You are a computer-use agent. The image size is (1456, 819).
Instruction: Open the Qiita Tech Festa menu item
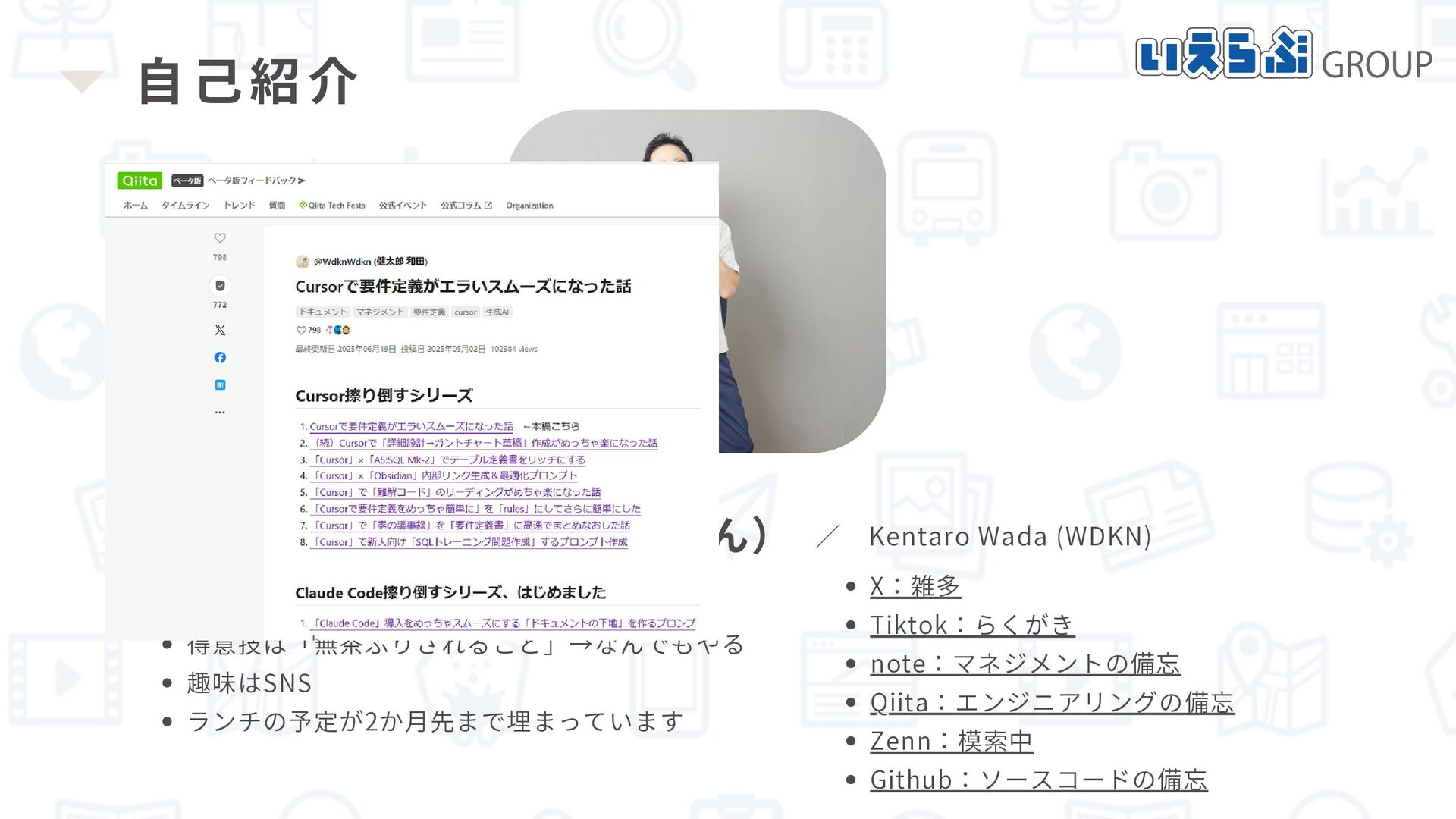click(332, 206)
